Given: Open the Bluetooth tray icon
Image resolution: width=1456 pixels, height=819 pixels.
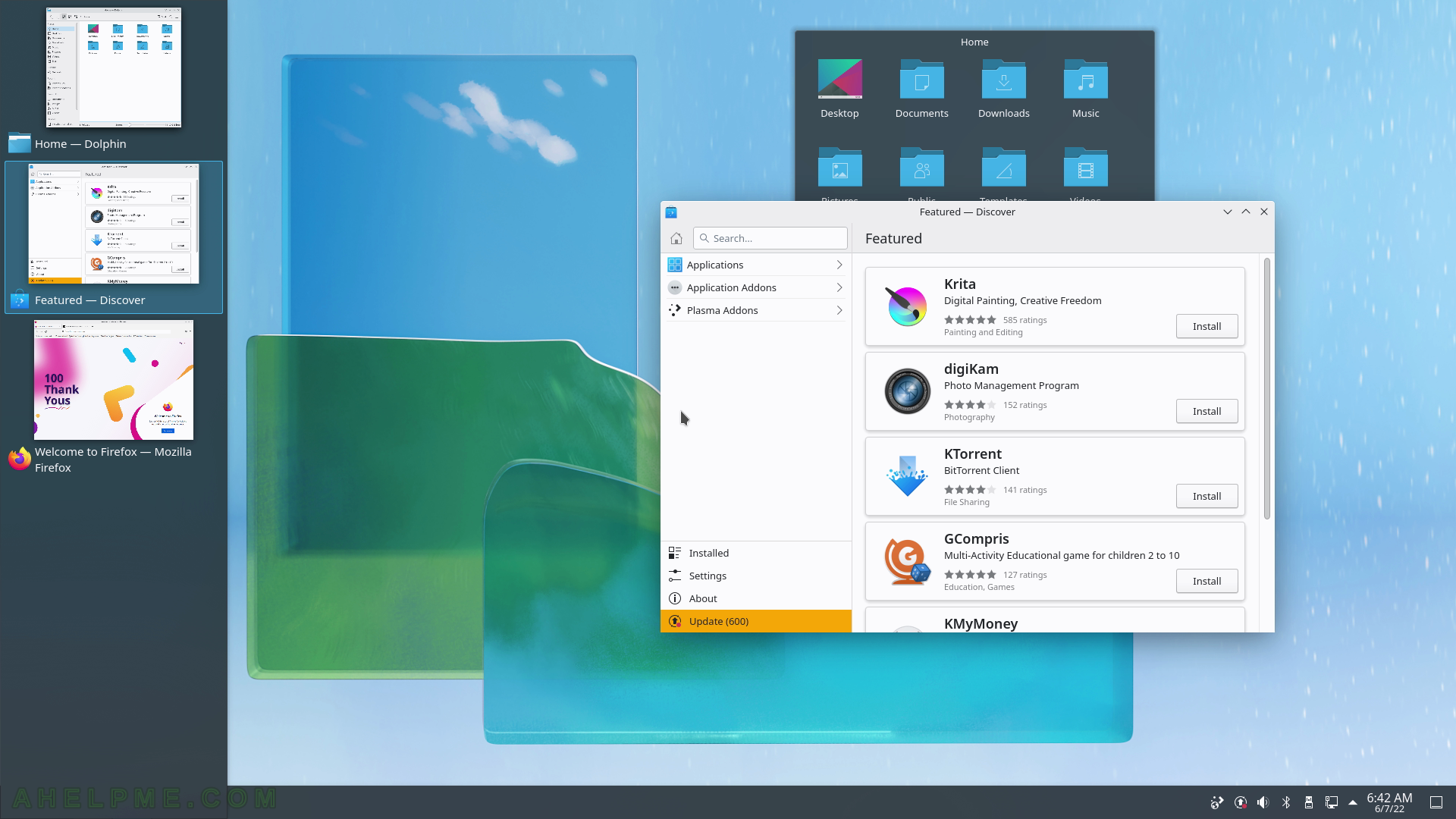Looking at the screenshot, I should pyautogui.click(x=1286, y=802).
